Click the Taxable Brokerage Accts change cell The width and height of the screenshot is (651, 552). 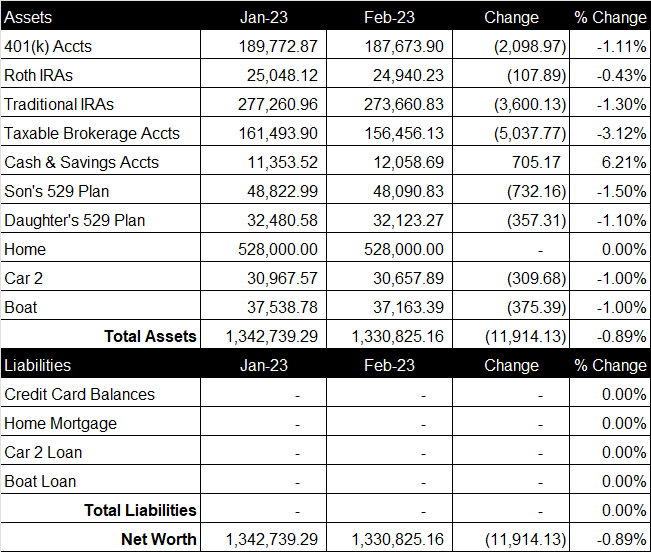click(511, 133)
